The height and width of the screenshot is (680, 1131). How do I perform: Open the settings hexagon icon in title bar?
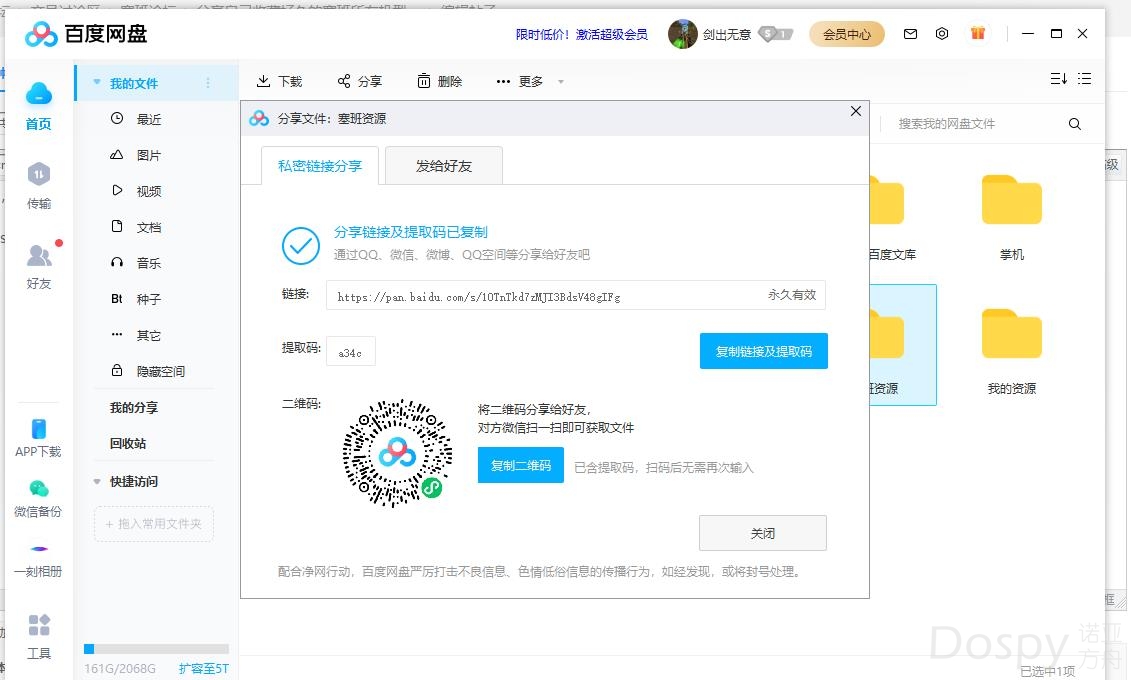tap(942, 34)
